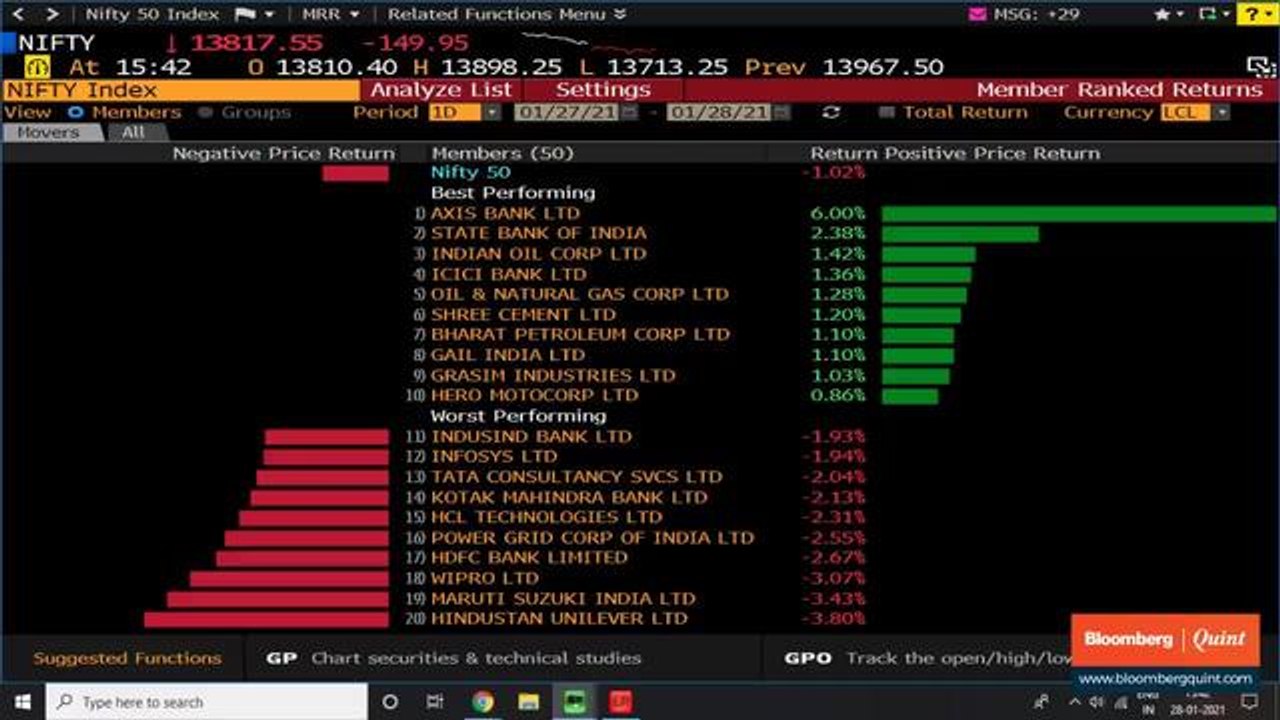Screen dimensions: 1280x720
Task: Open the yellow help question-mark dropdown
Action: [1257, 14]
